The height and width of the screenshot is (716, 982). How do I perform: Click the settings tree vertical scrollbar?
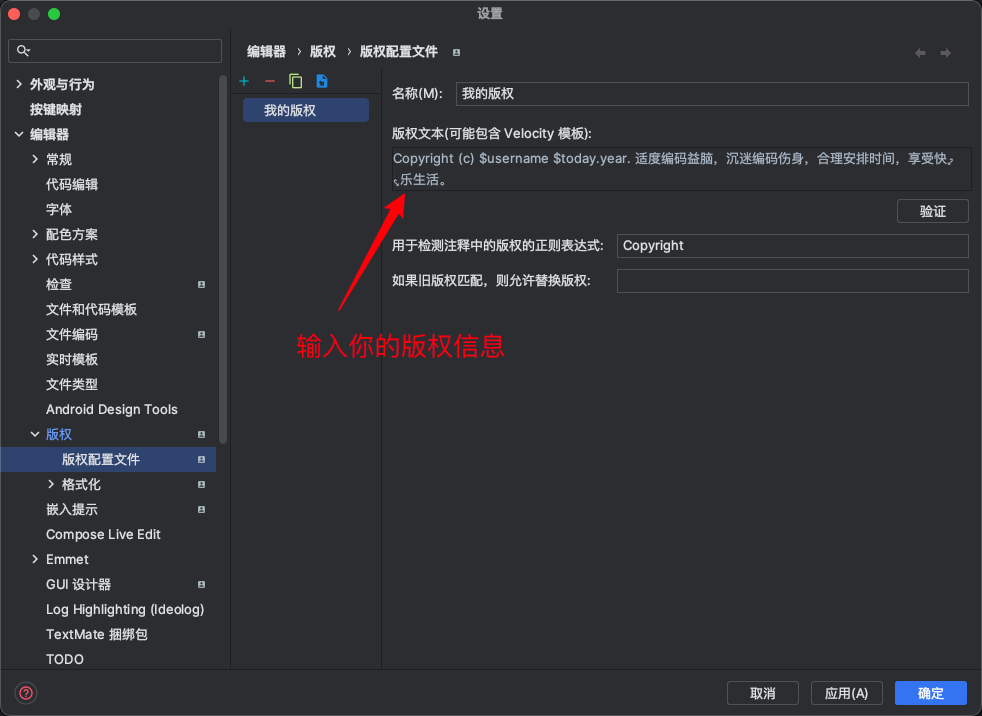[223, 260]
